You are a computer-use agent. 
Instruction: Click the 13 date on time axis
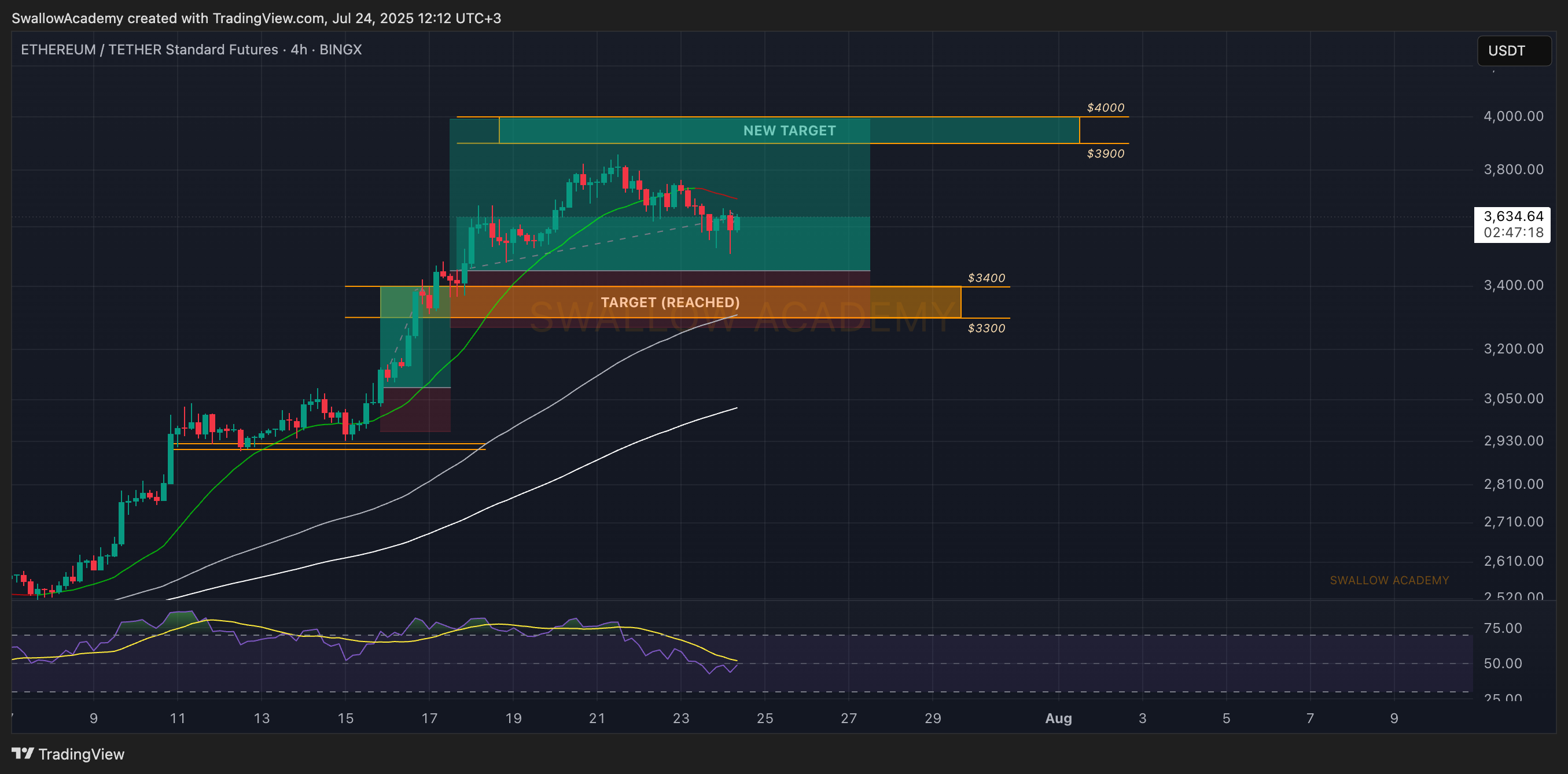(x=261, y=718)
